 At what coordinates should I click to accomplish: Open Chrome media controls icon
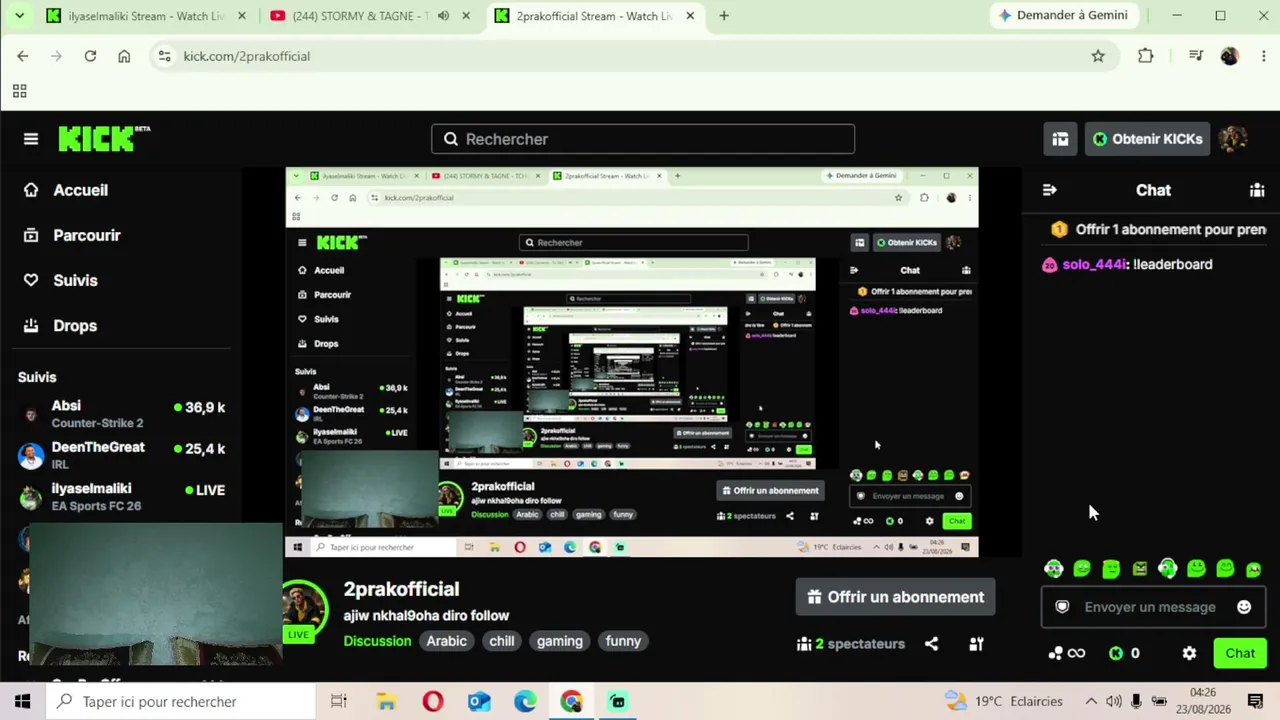[1196, 56]
